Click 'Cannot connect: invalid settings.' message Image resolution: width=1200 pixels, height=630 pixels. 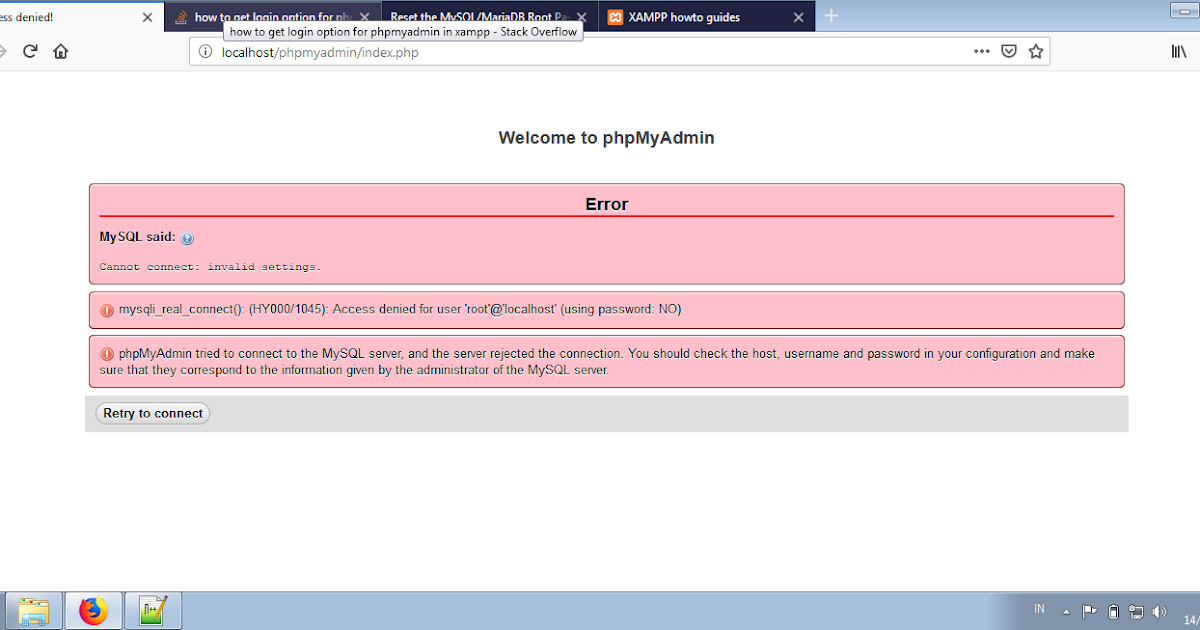tap(210, 267)
